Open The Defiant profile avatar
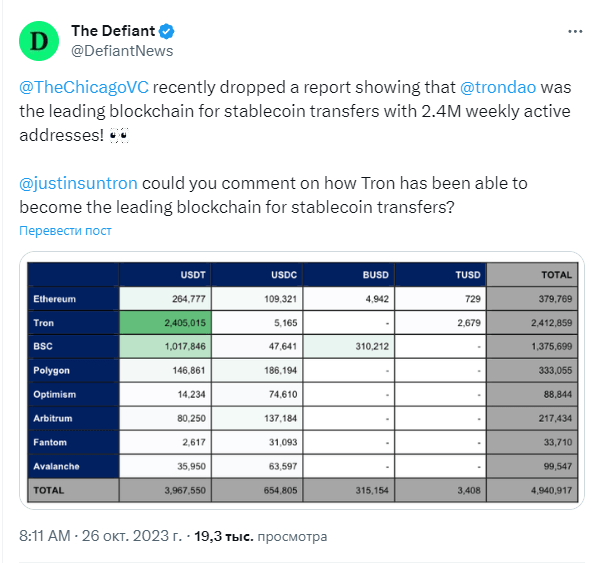This screenshot has width=601, height=563. [x=39, y=41]
